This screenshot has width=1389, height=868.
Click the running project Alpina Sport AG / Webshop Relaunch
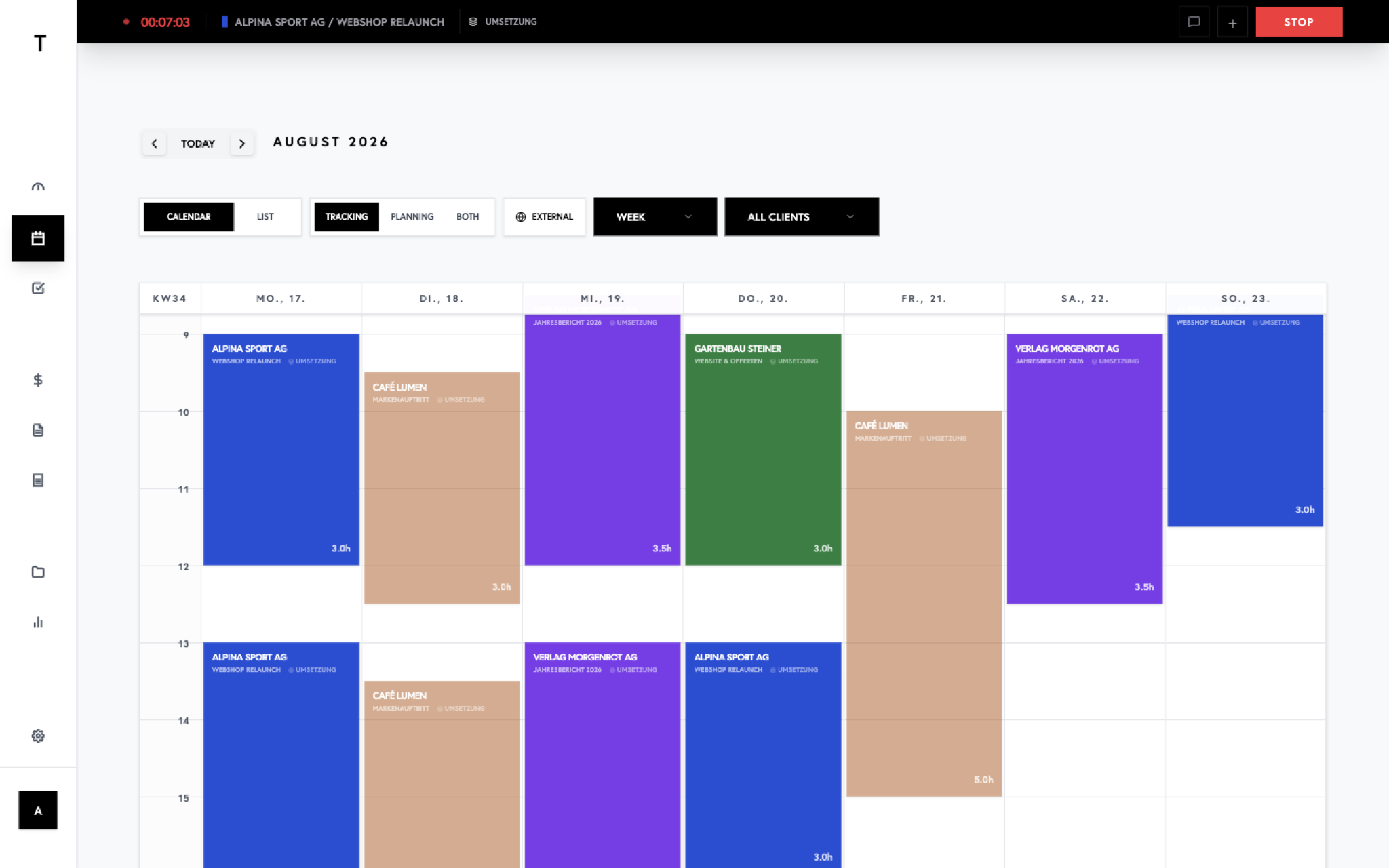click(333, 22)
